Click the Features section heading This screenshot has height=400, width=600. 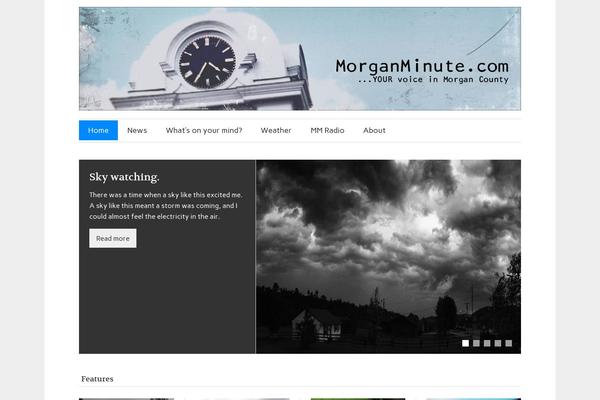point(97,379)
